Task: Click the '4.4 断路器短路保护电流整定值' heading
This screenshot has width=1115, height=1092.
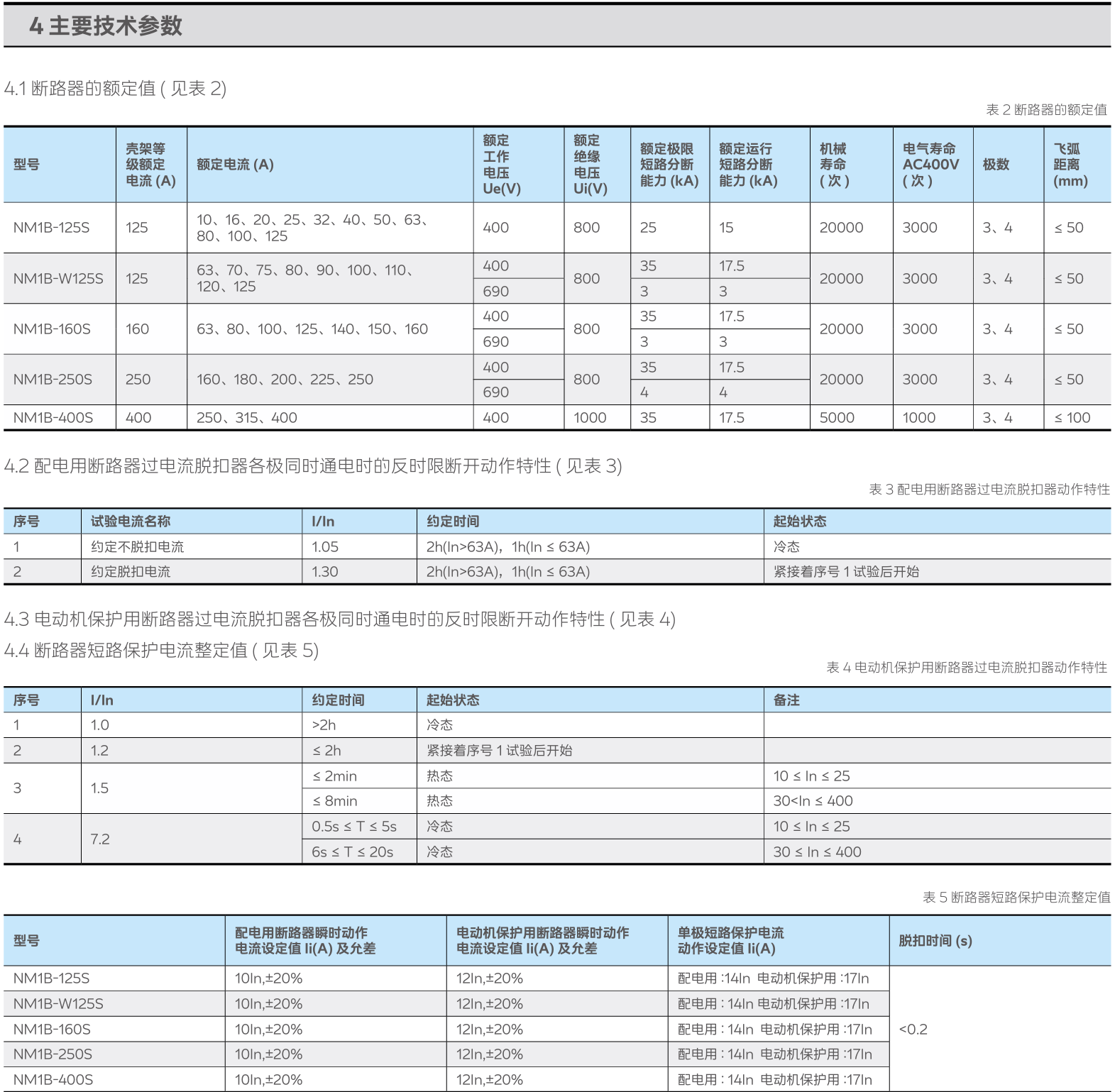Action: (x=161, y=651)
